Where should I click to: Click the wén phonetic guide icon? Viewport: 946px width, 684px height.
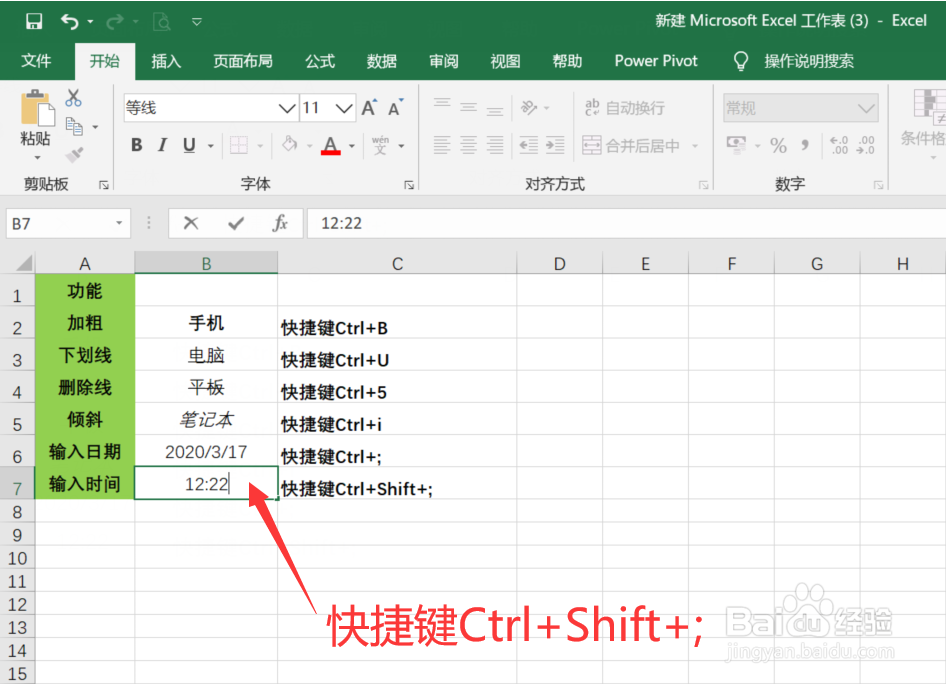tap(380, 145)
